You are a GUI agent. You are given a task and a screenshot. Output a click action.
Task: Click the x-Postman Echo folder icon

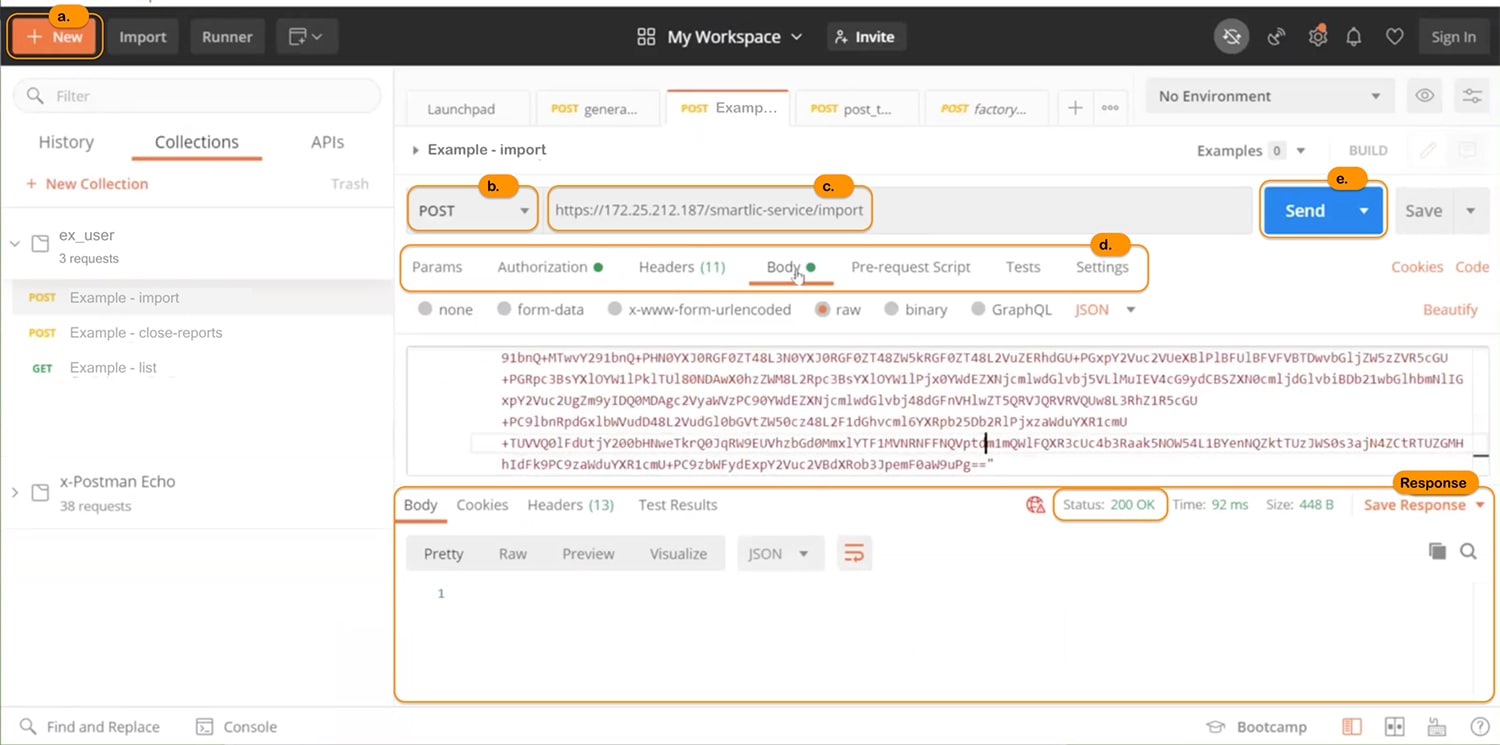[40, 492]
